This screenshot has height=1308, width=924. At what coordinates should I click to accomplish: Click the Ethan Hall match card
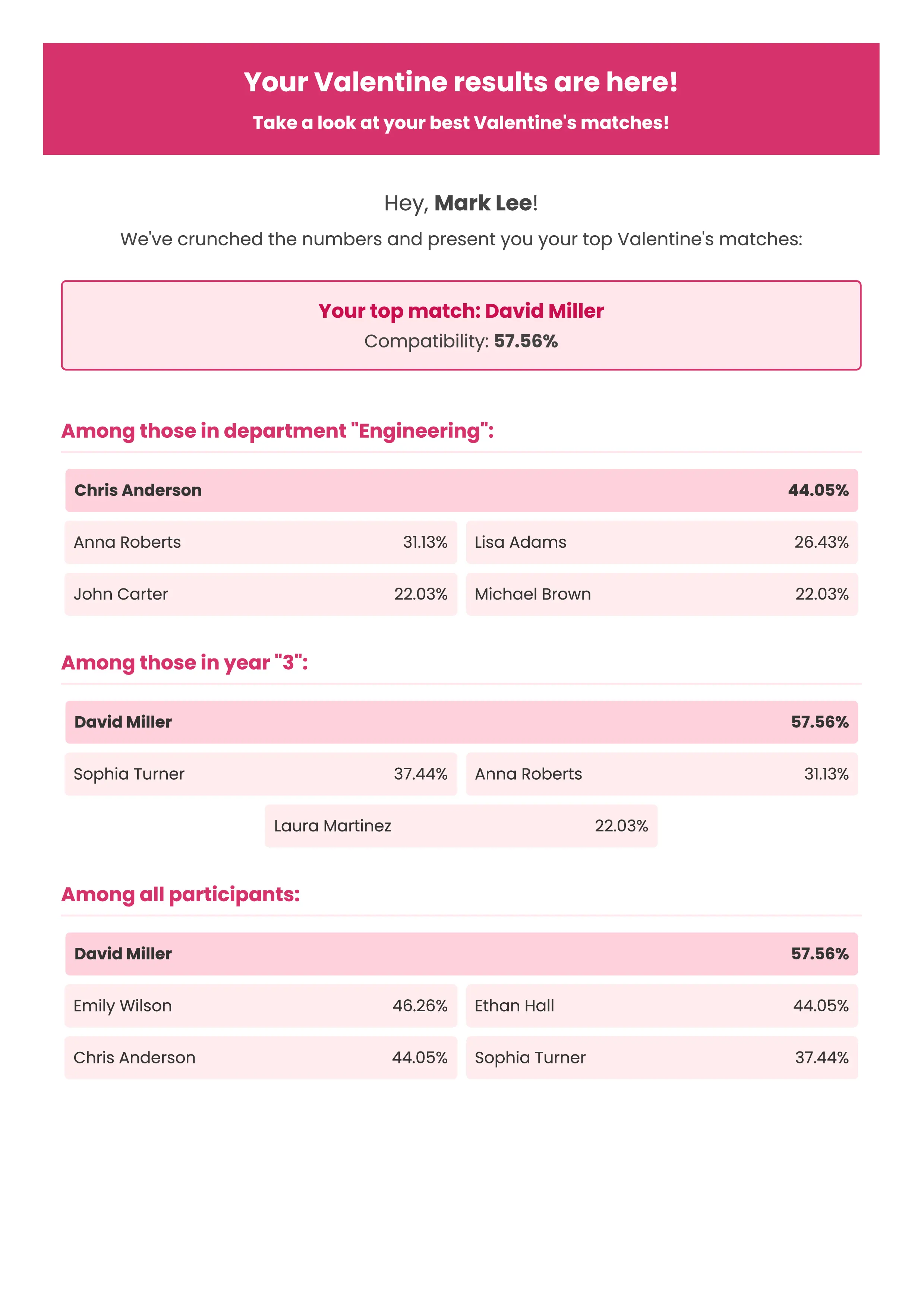tap(662, 1006)
